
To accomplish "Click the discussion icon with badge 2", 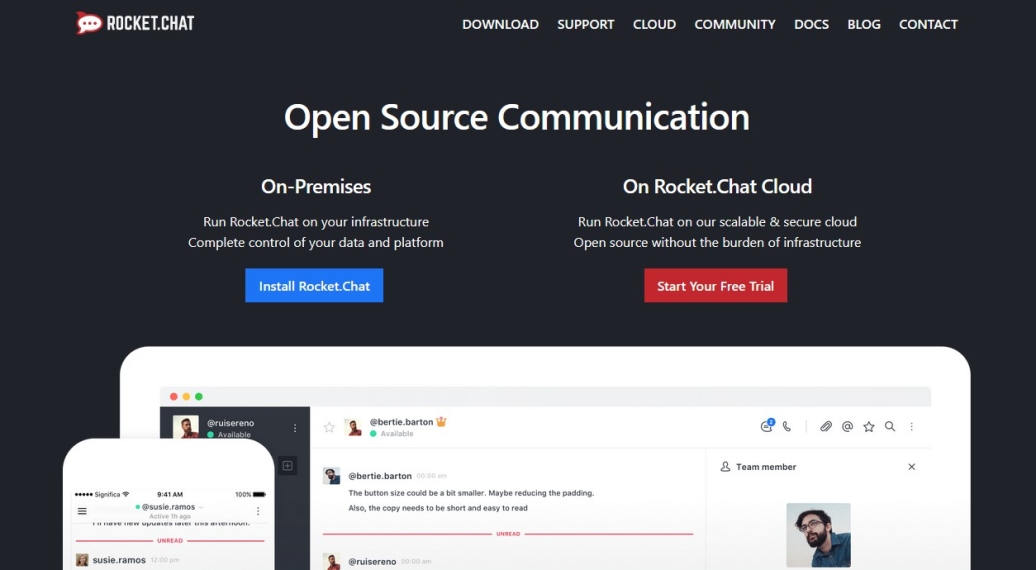I will click(766, 426).
